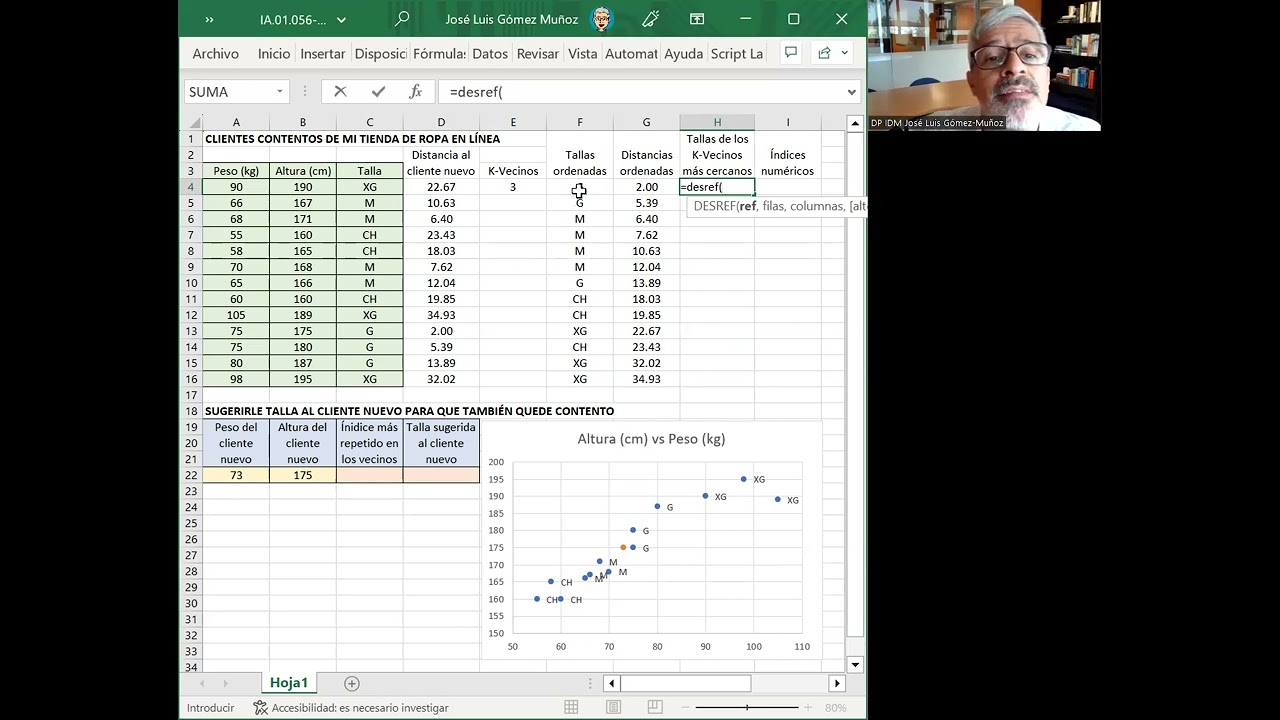Switch to the Ayuda ribbon tab
Image resolution: width=1280 pixels, height=720 pixels.
(684, 53)
